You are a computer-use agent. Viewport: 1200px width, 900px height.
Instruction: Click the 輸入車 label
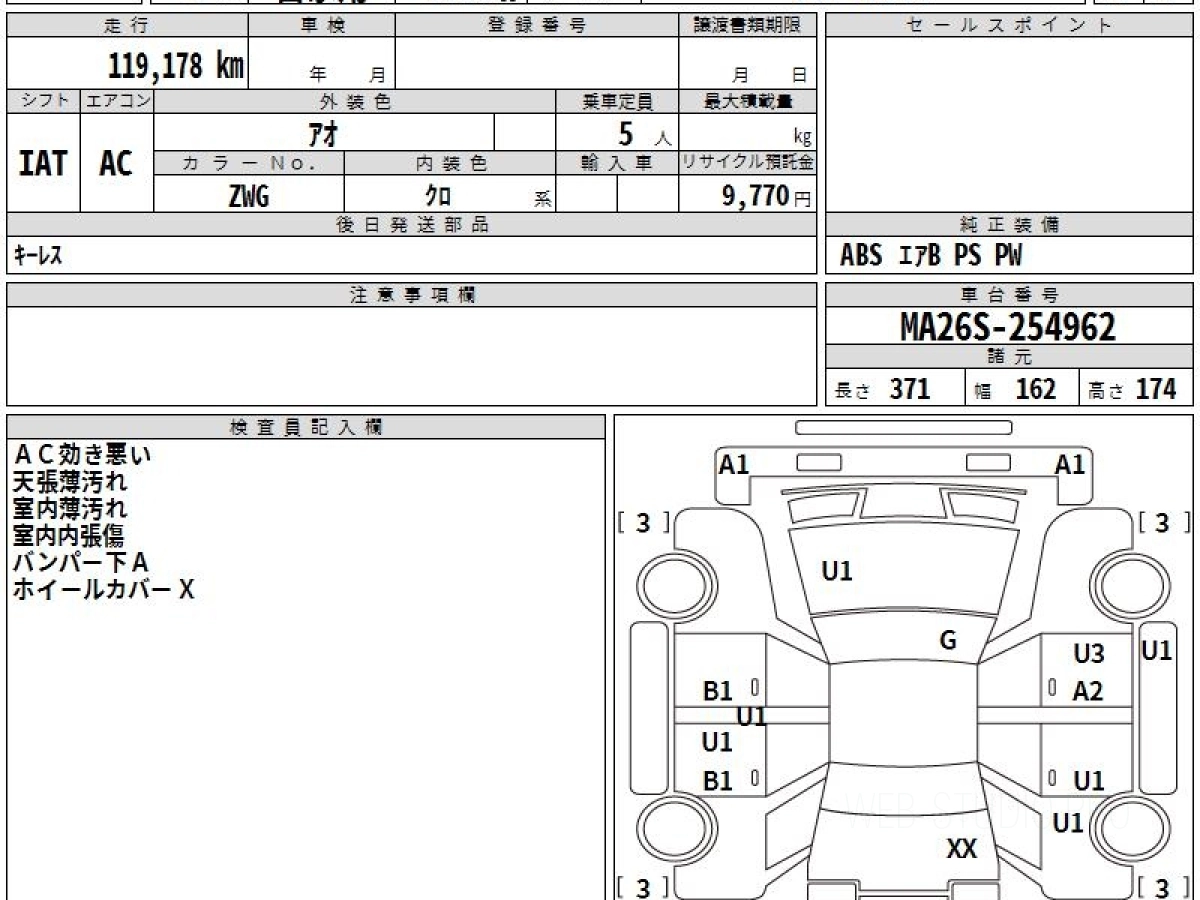point(617,163)
